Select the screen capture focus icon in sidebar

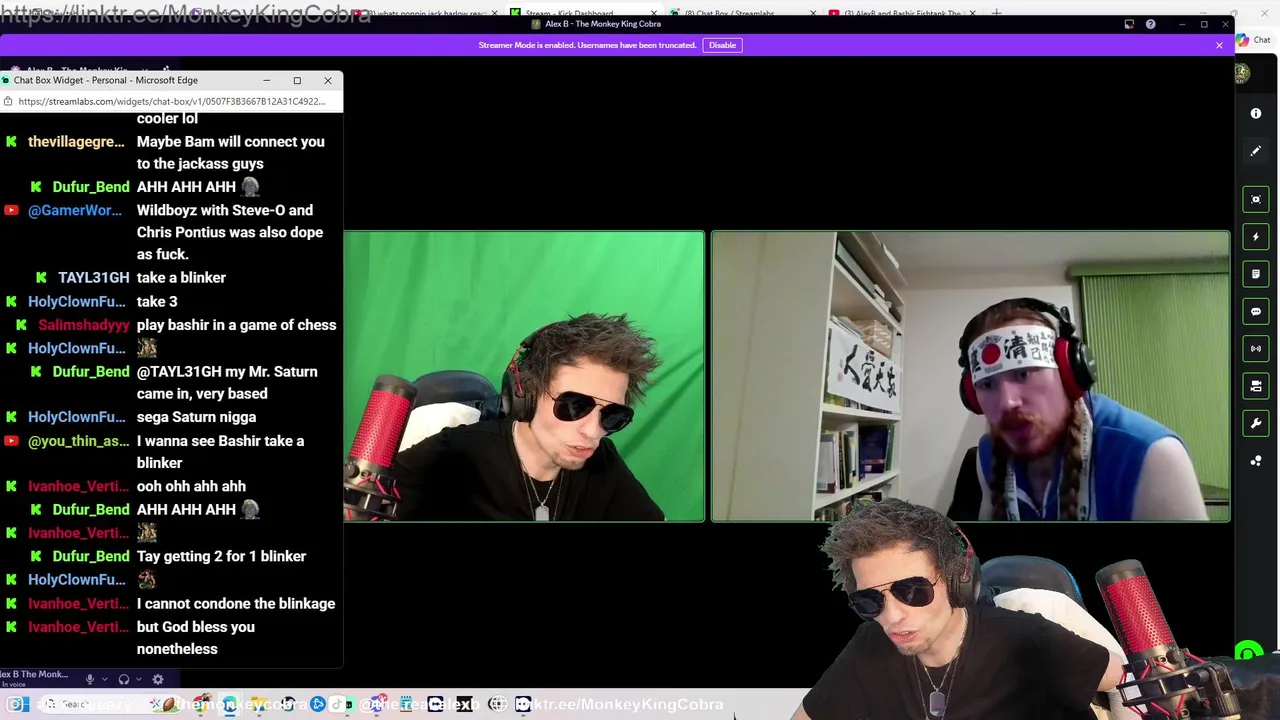click(x=1256, y=199)
